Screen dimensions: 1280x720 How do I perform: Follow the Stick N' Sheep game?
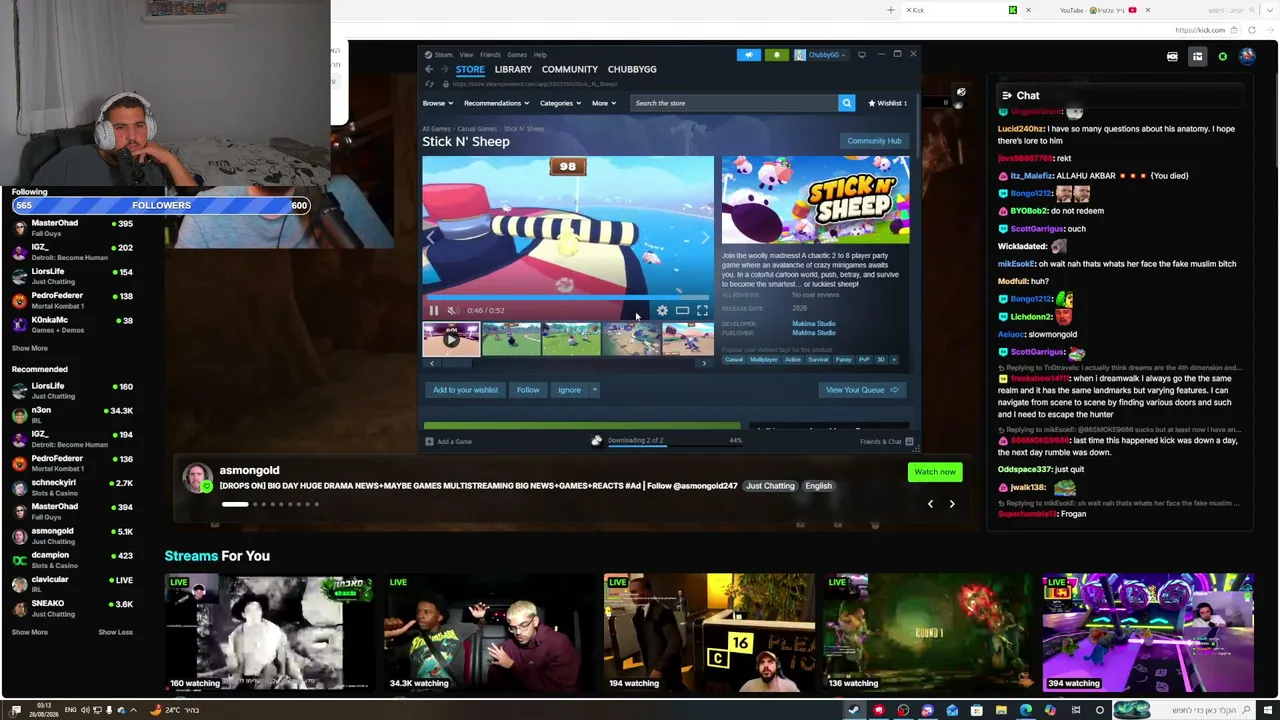tap(528, 390)
